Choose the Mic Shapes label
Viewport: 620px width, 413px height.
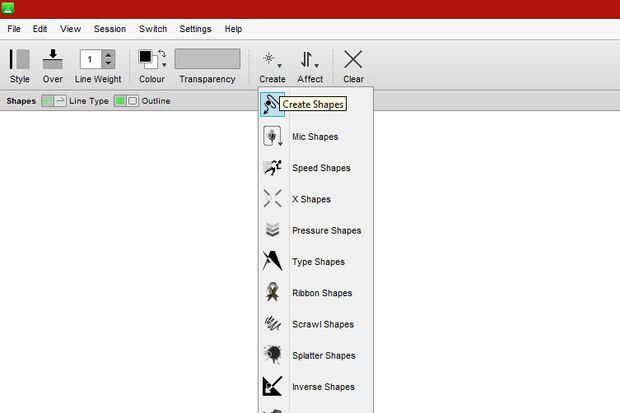click(x=315, y=137)
